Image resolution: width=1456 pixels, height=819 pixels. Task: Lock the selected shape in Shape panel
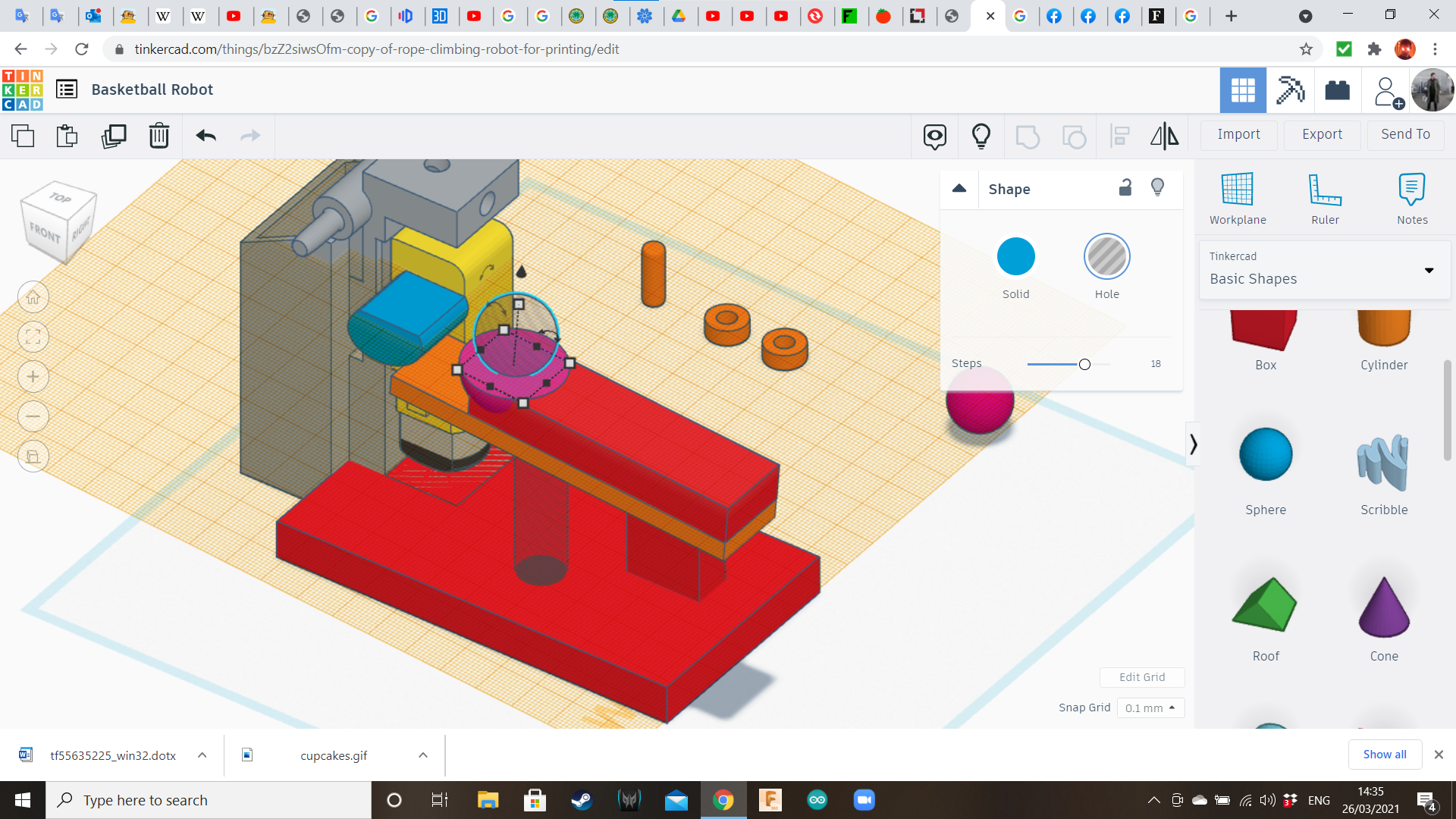(x=1125, y=187)
